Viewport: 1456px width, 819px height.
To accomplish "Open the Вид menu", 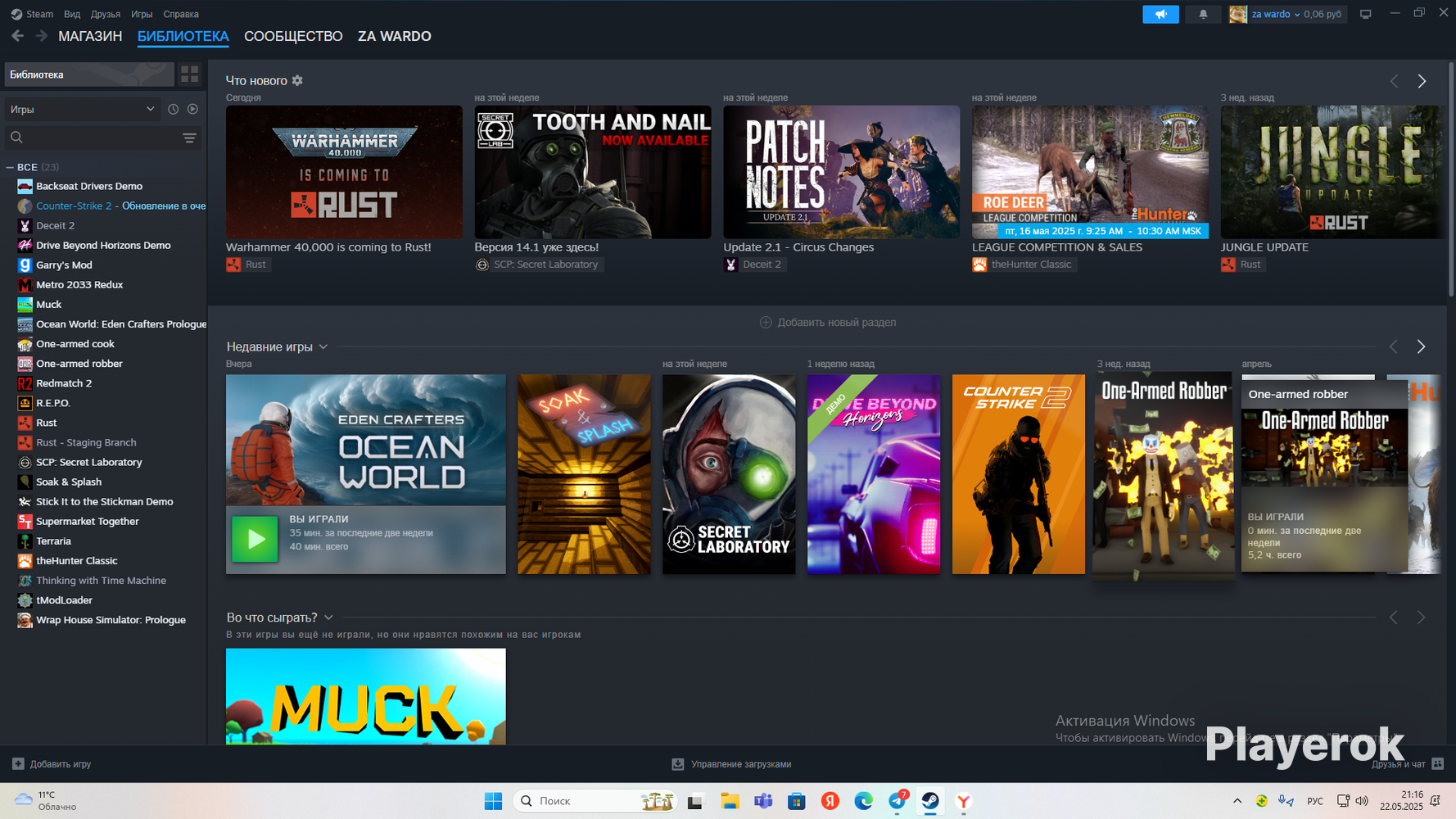I will pos(72,14).
